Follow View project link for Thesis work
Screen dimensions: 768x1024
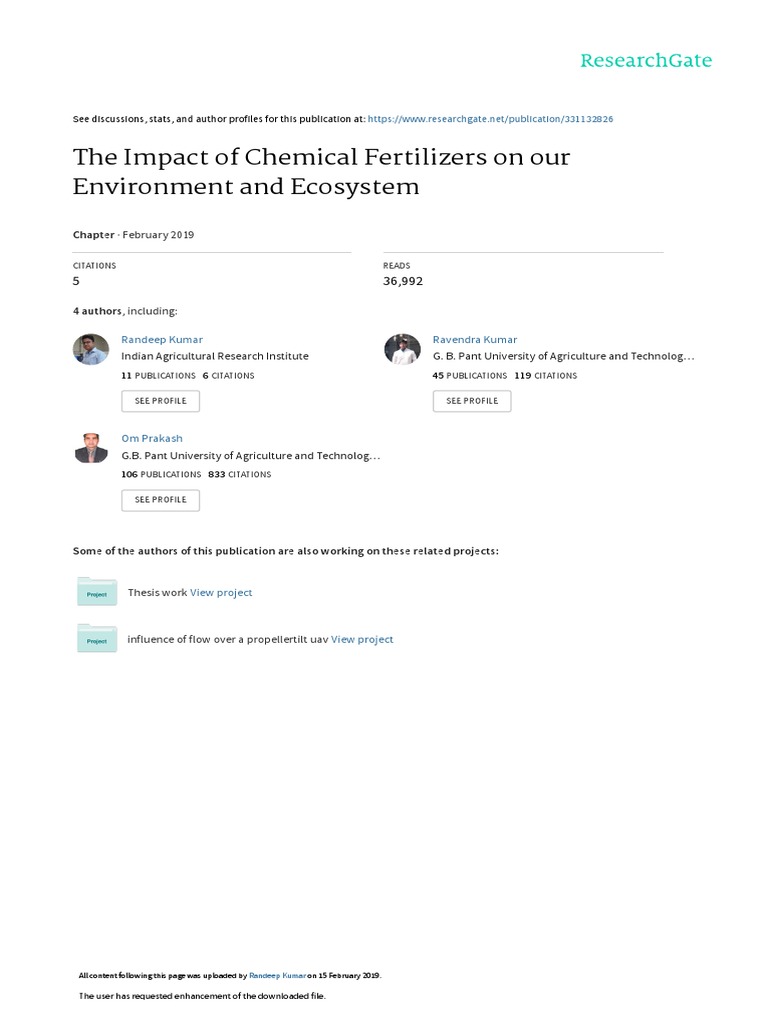click(221, 592)
